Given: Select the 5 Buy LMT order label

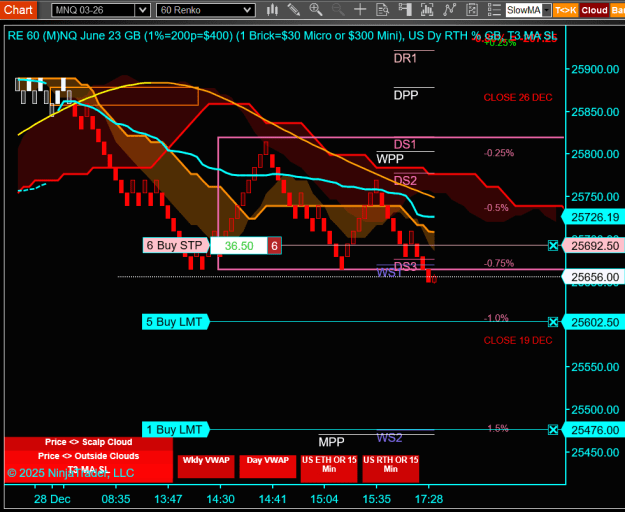Looking at the screenshot, I should [175, 322].
